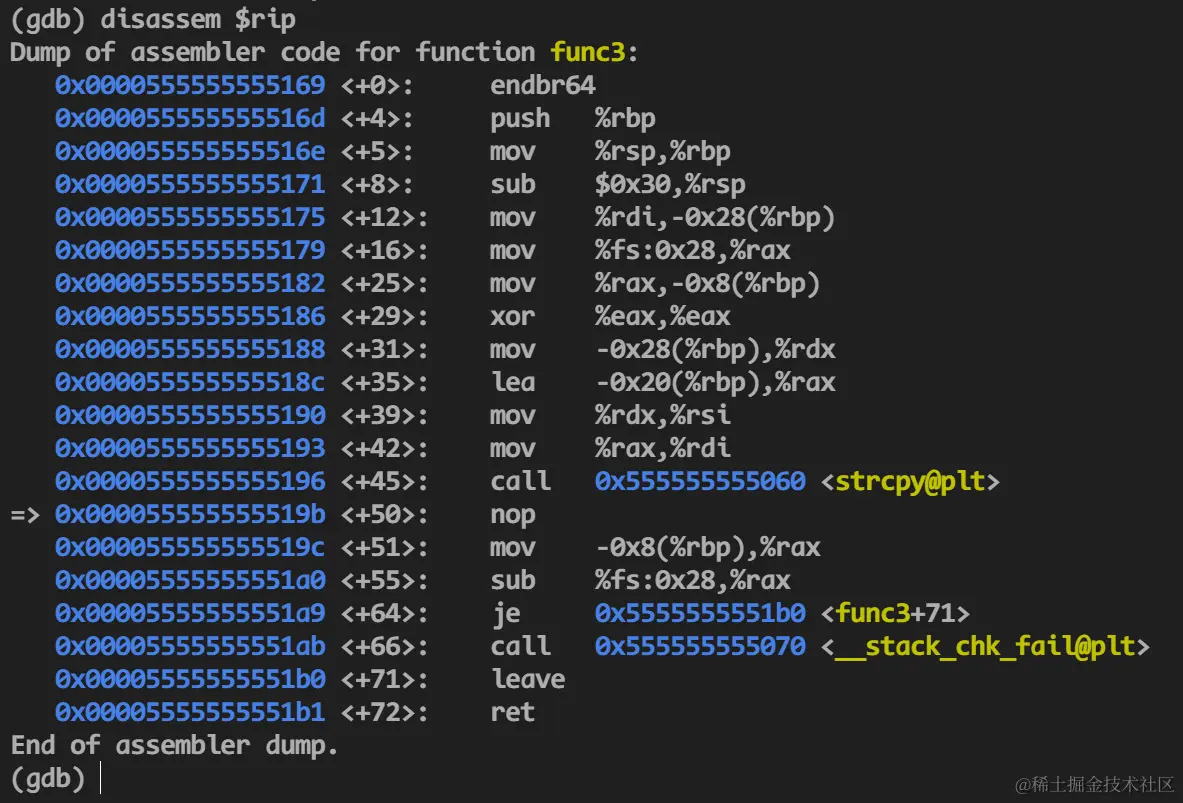This screenshot has width=1183, height=803.
Task: Click the call target address 0x555555555060
Action: click(700, 481)
